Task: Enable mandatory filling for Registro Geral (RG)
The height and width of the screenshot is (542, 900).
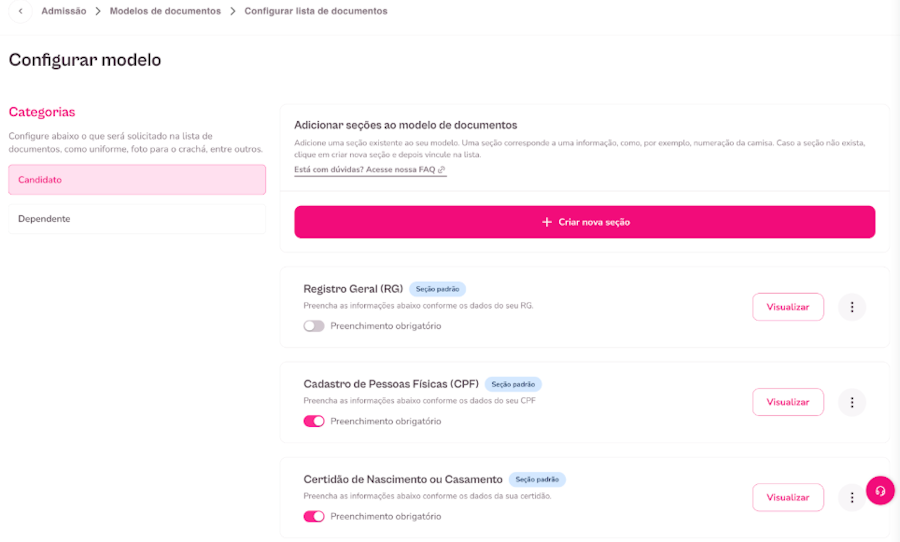Action: pyautogui.click(x=314, y=326)
